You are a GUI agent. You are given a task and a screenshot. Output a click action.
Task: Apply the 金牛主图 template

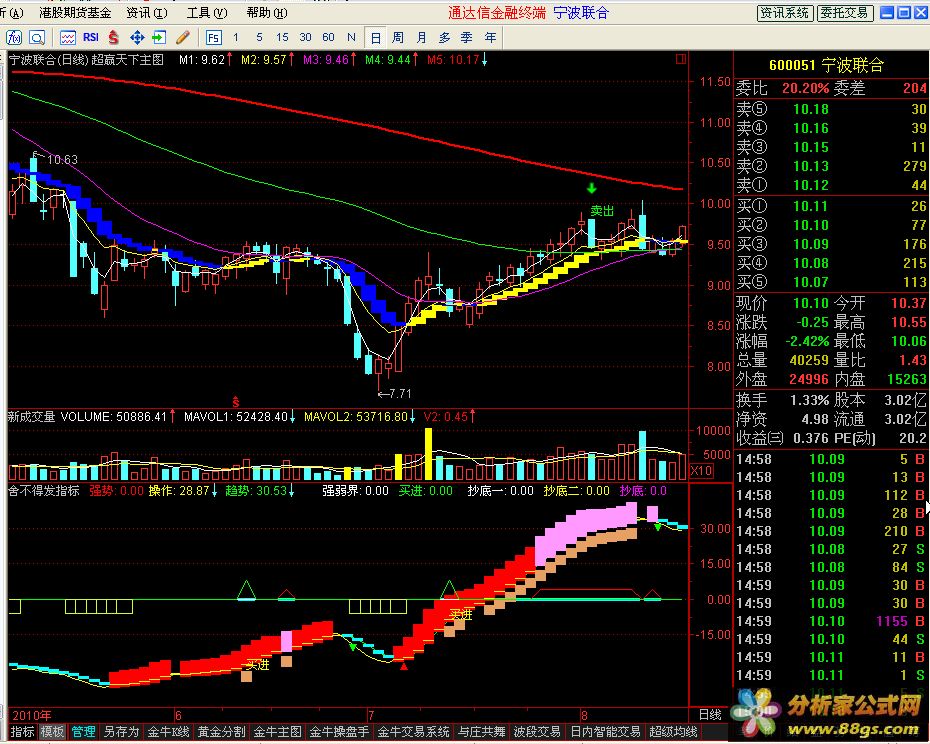click(x=278, y=732)
